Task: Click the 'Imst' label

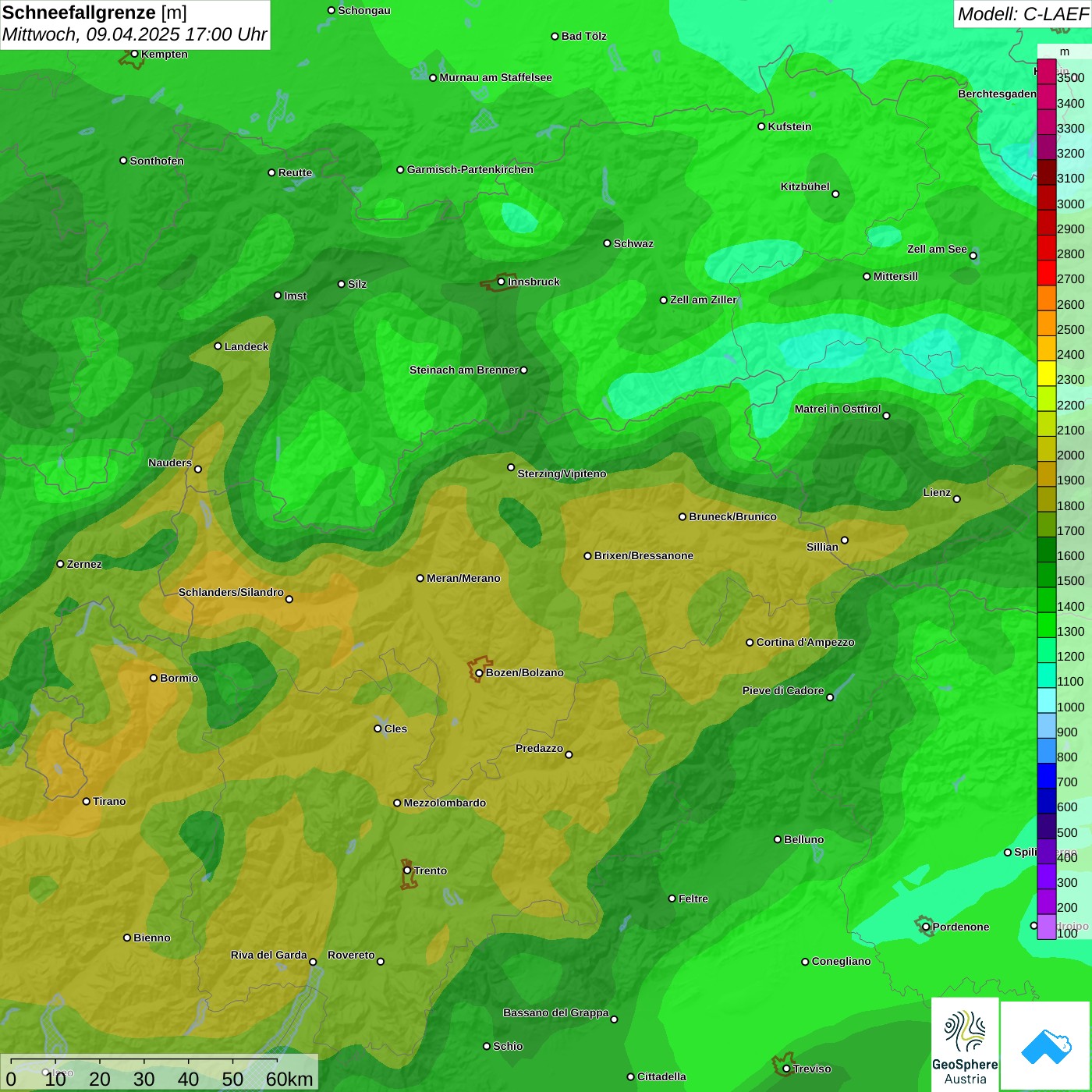Action: (x=296, y=296)
